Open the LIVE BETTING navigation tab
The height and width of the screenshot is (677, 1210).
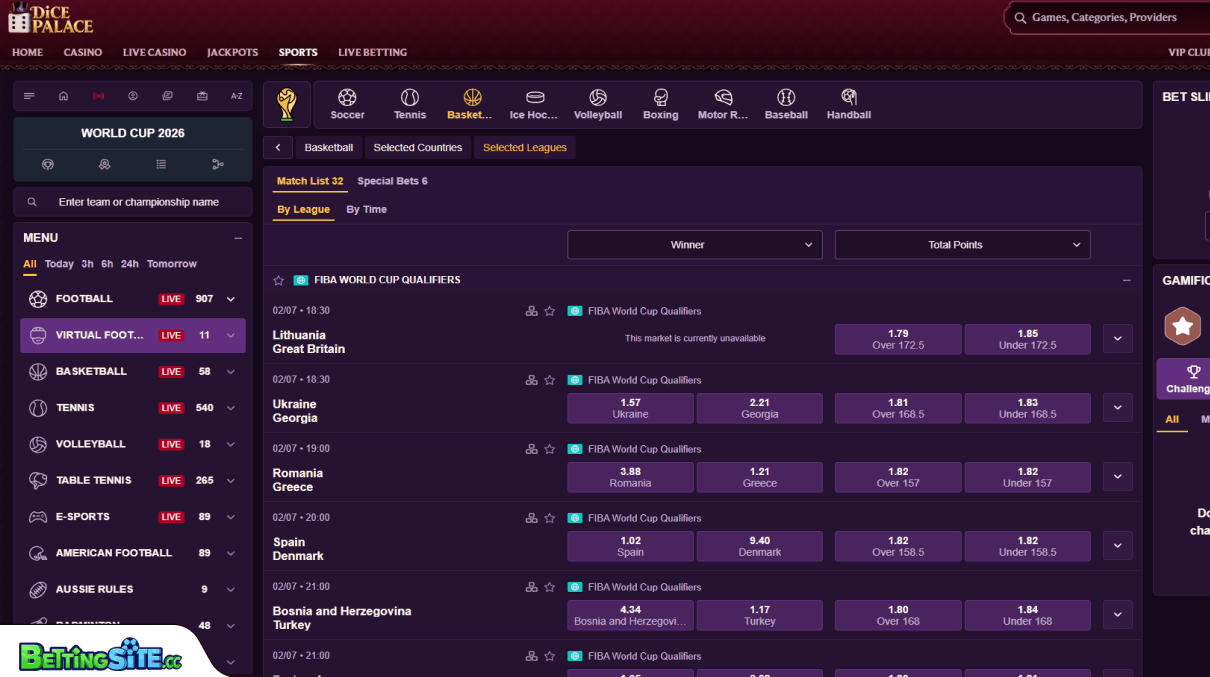[x=372, y=52]
